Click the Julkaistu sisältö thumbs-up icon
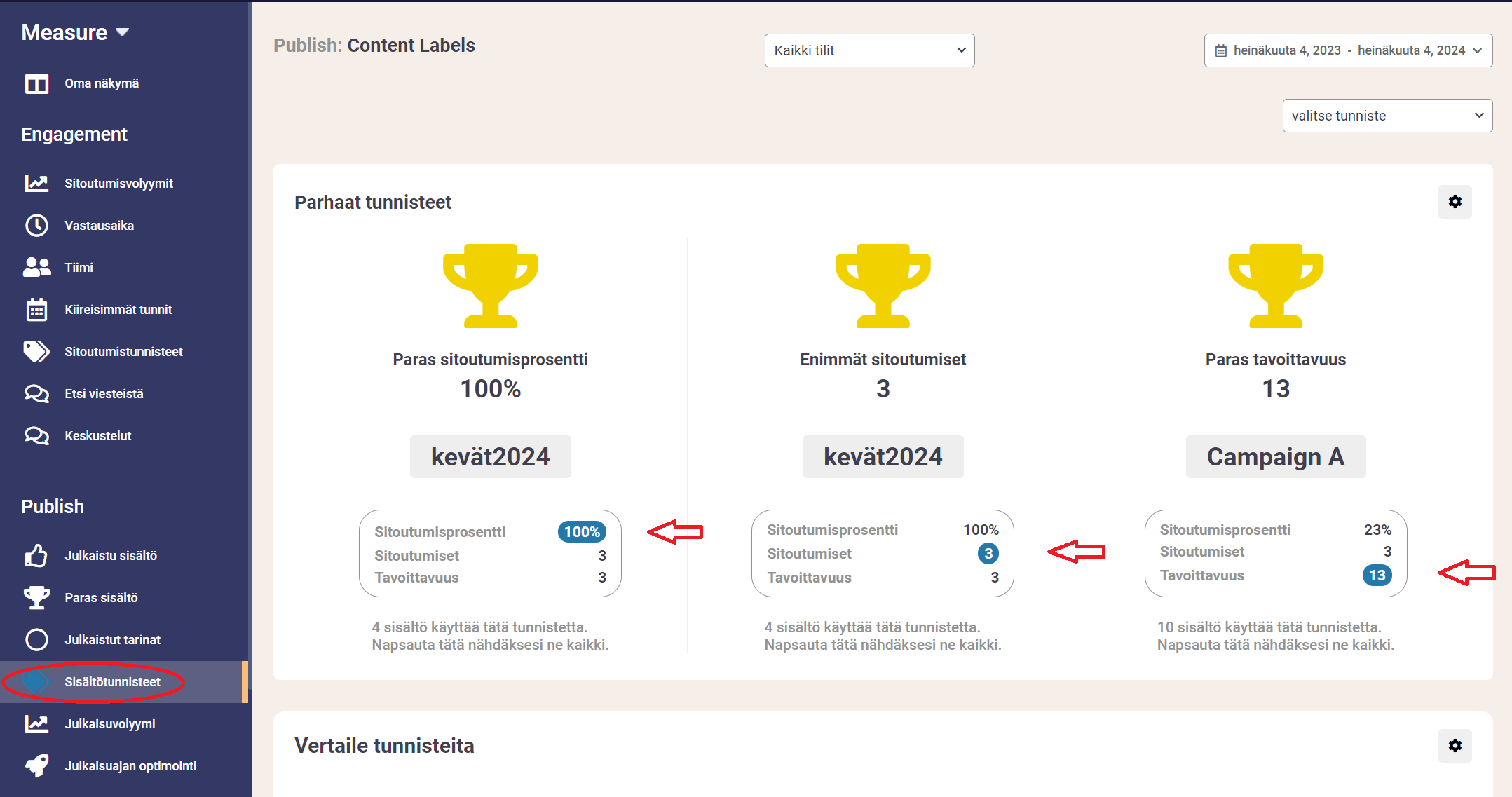 (36, 556)
